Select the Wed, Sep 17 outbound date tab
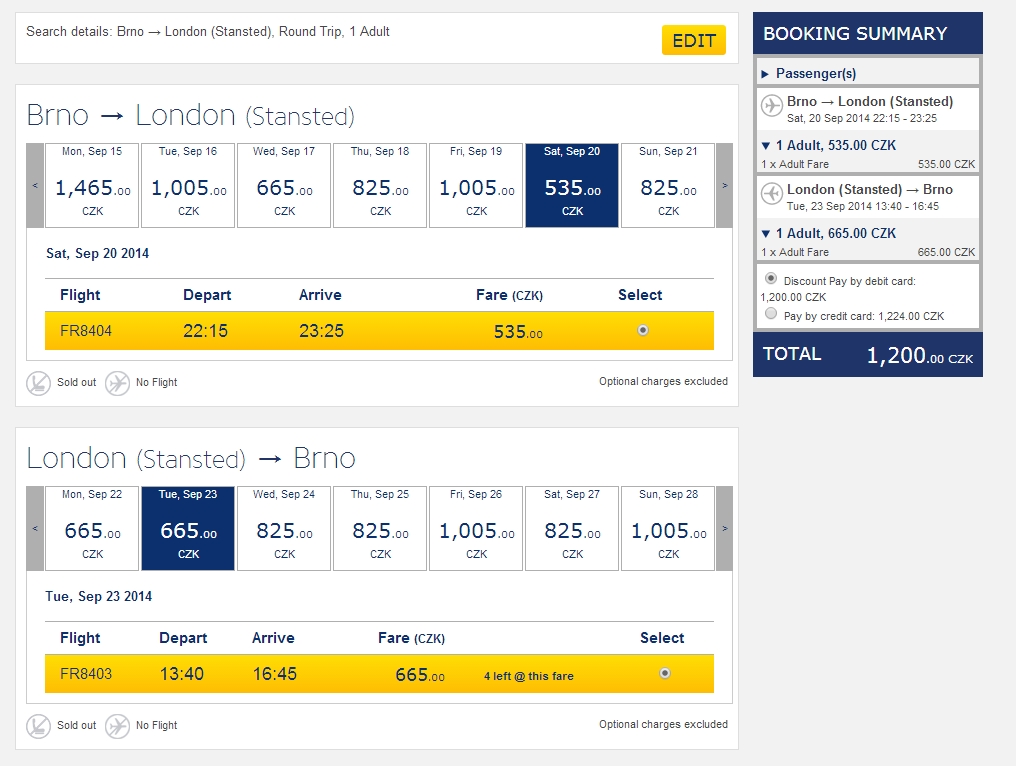This screenshot has height=766, width=1016. 284,185
